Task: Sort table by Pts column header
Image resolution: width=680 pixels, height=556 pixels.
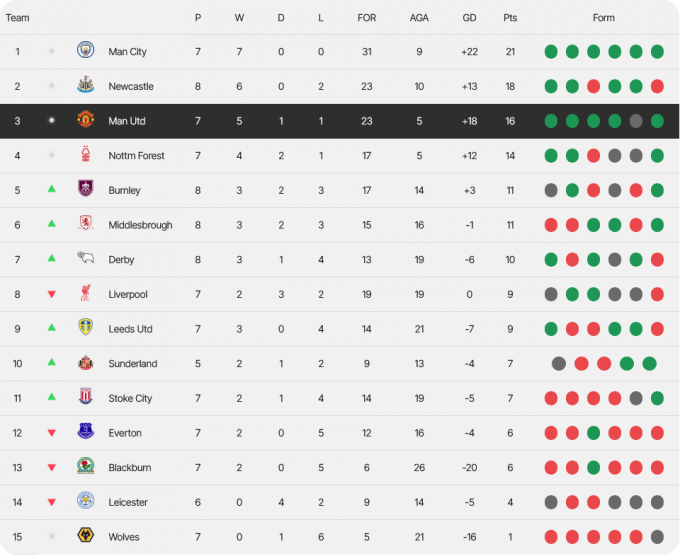Action: tap(510, 18)
